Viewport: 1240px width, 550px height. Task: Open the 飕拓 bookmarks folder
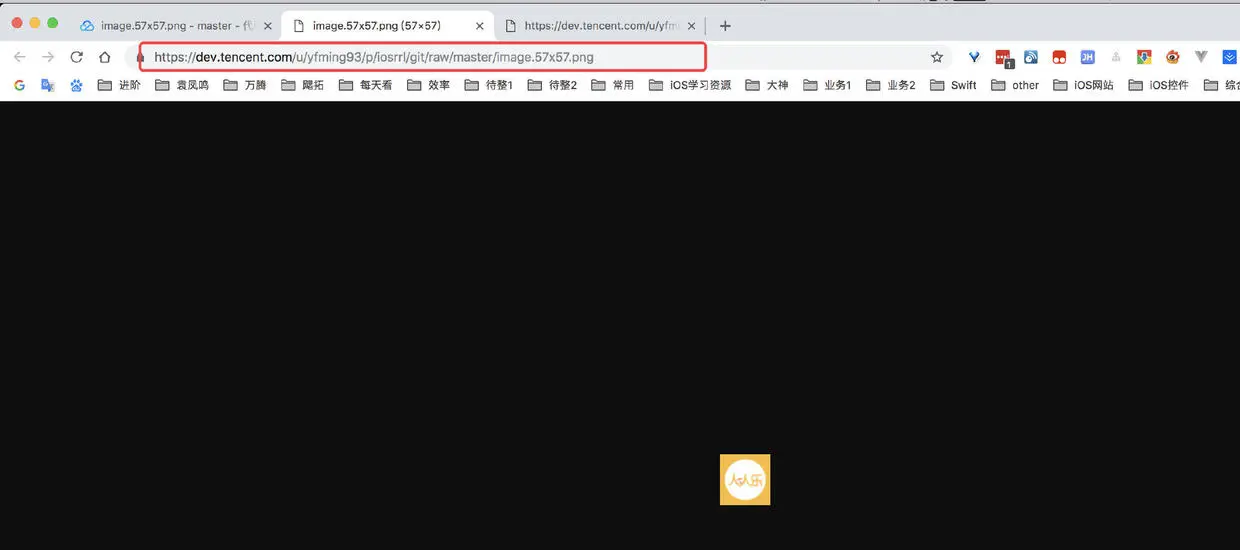pos(303,85)
